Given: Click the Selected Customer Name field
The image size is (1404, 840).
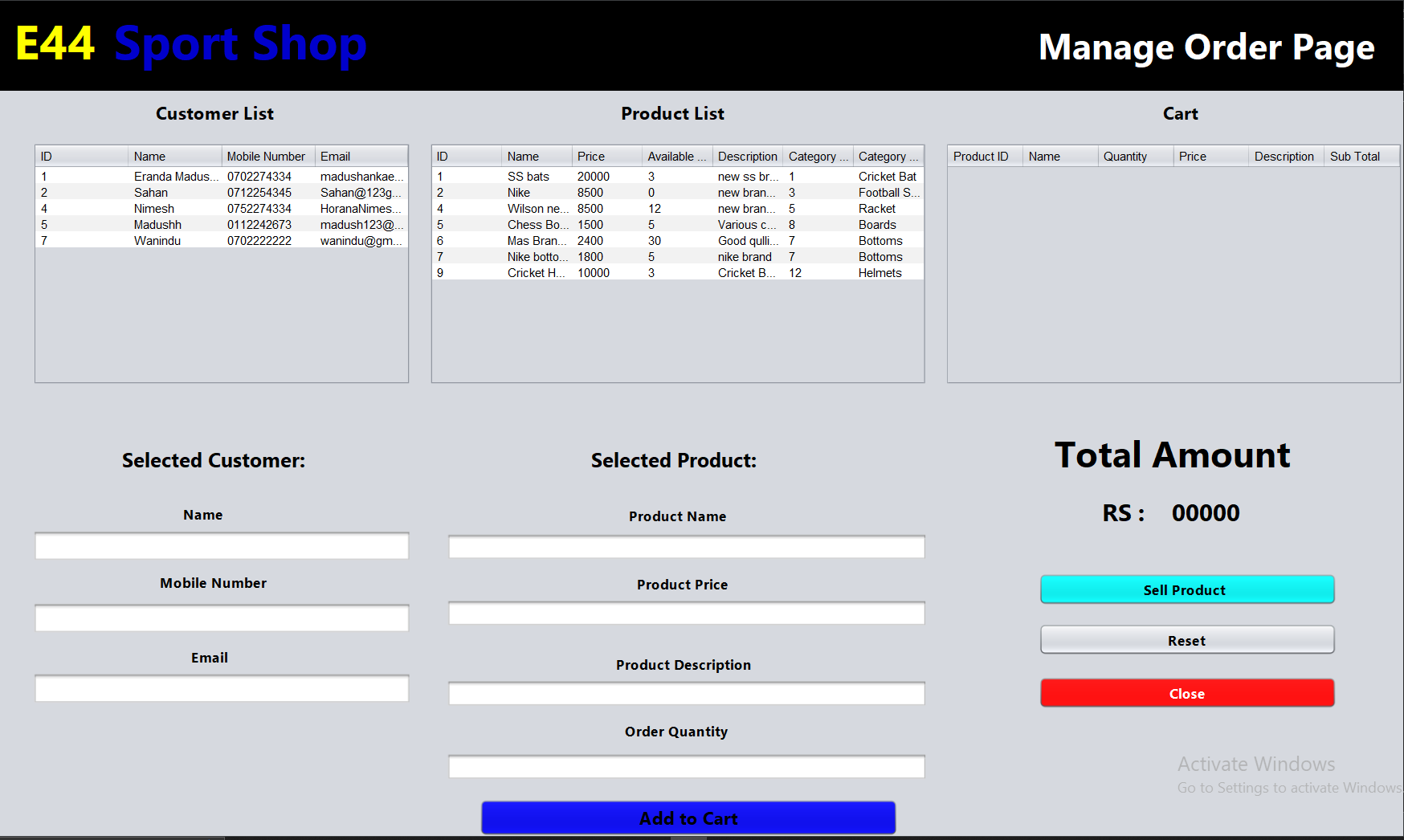Looking at the screenshot, I should (222, 546).
